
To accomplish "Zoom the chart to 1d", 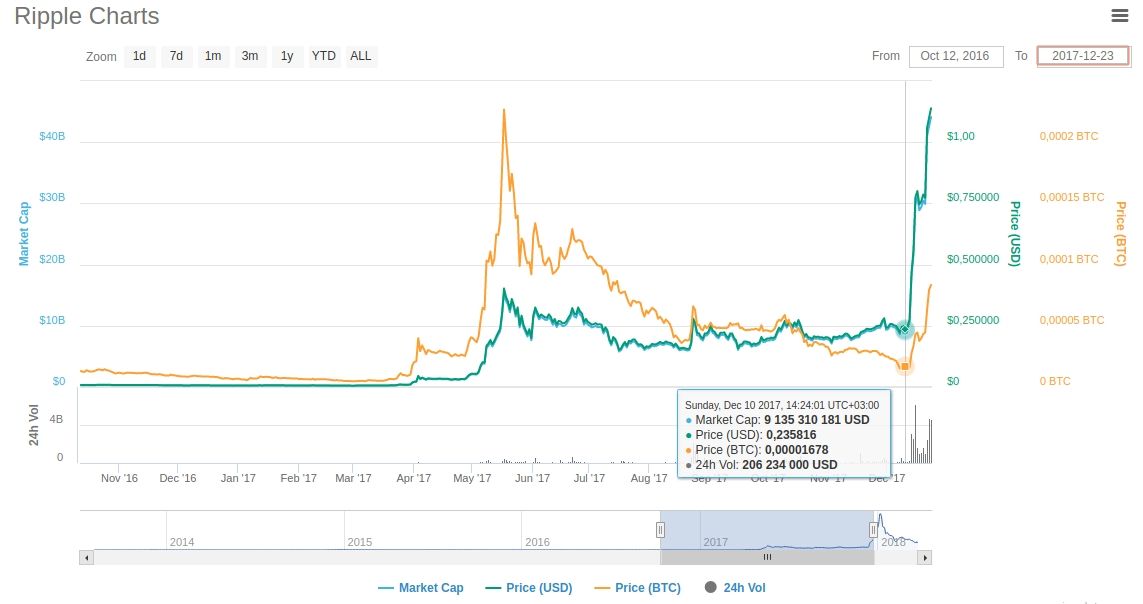I will pyautogui.click(x=140, y=56).
